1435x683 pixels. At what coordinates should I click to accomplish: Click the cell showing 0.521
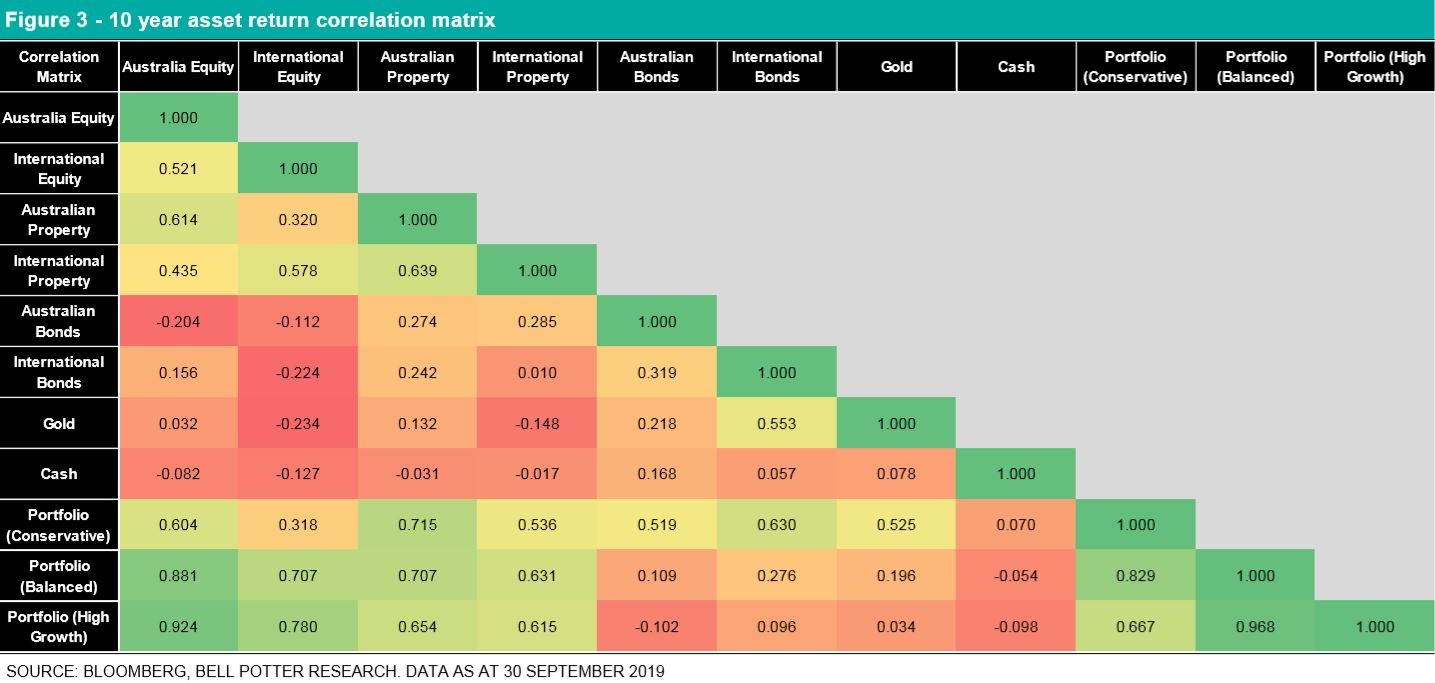178,169
